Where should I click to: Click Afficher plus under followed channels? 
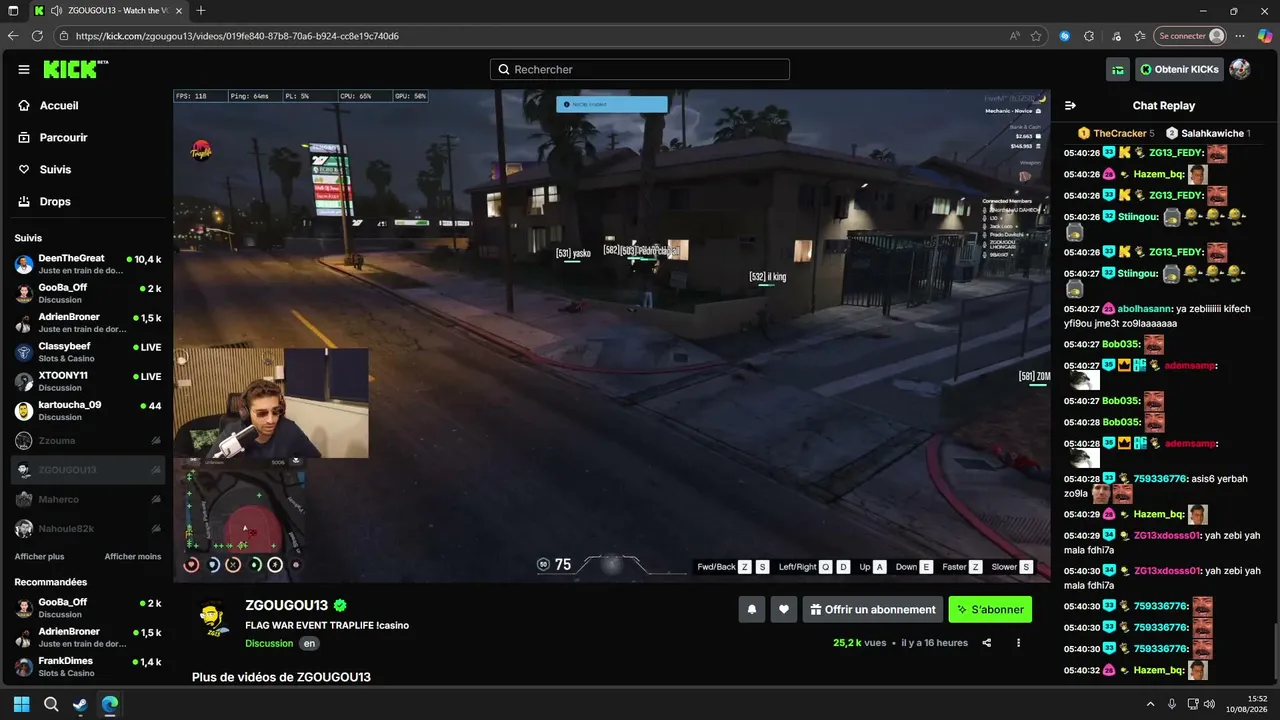point(39,556)
